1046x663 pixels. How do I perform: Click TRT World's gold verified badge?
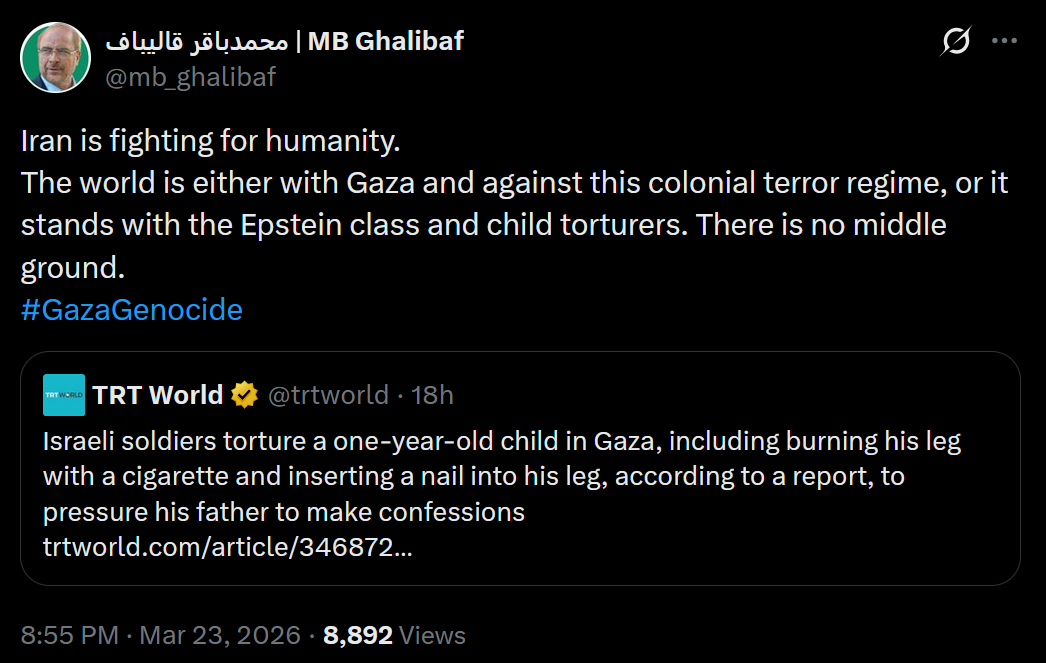tap(244, 396)
